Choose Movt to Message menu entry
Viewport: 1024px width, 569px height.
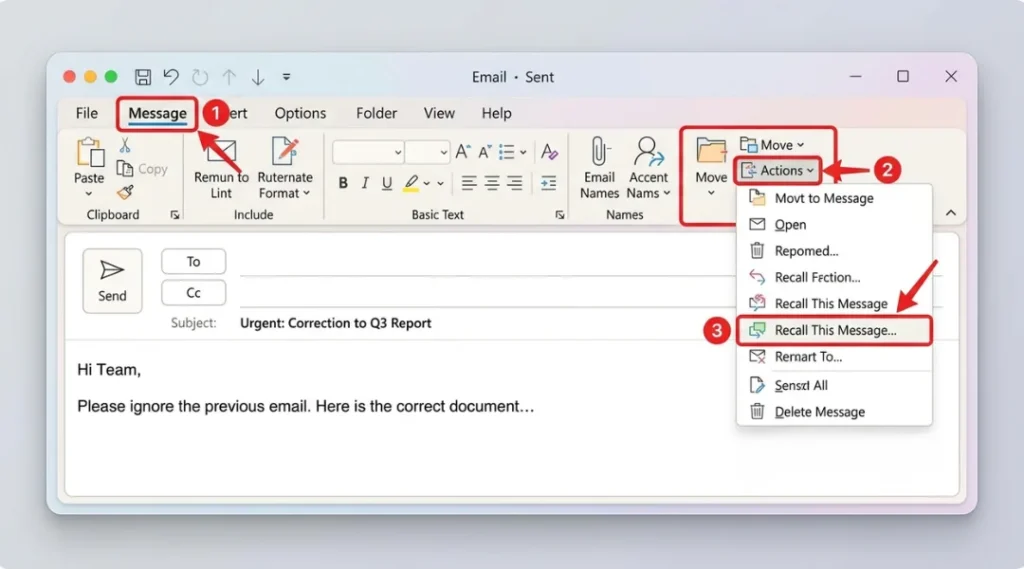point(834,198)
